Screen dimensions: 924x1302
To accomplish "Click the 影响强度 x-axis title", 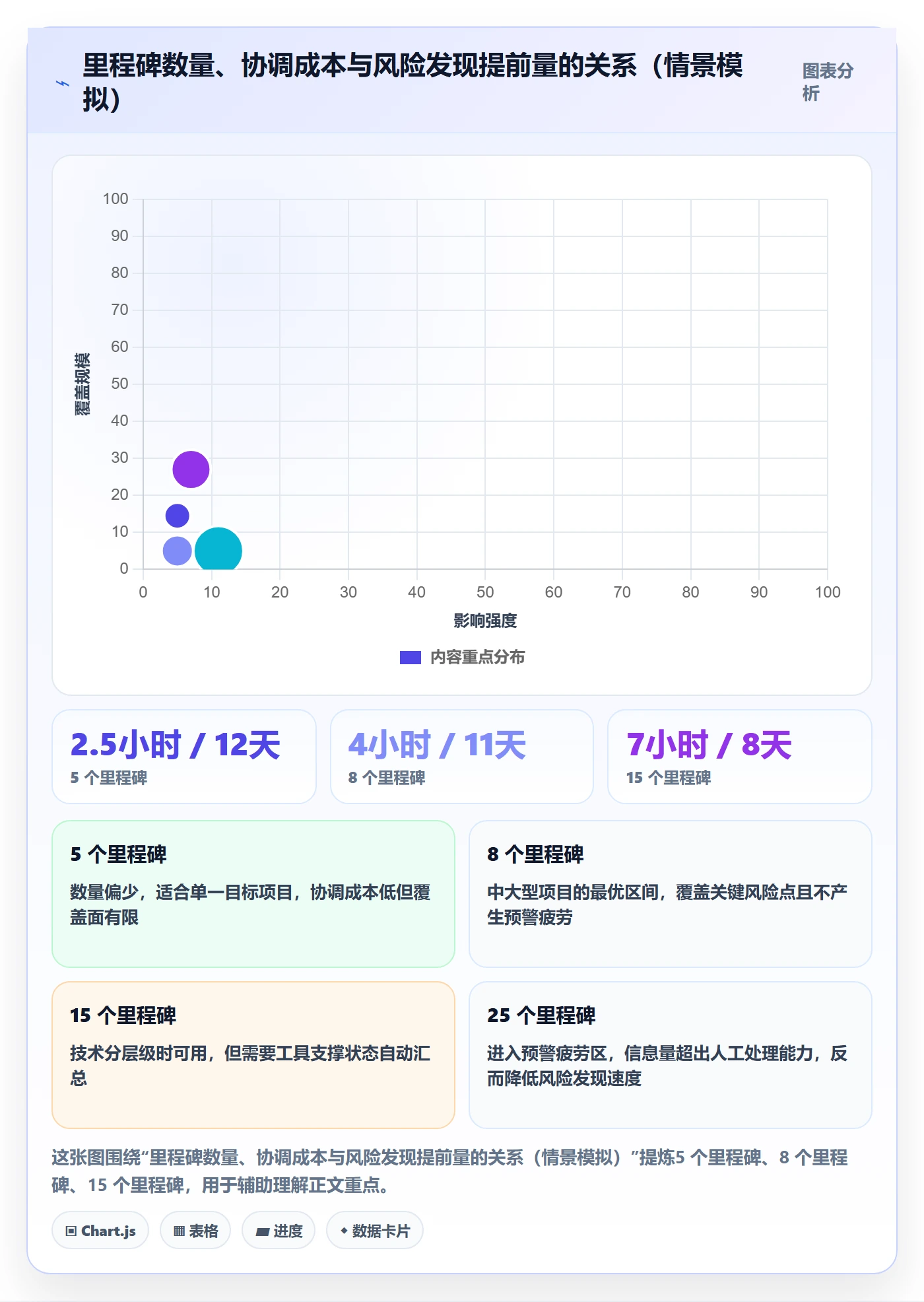I will tap(485, 621).
